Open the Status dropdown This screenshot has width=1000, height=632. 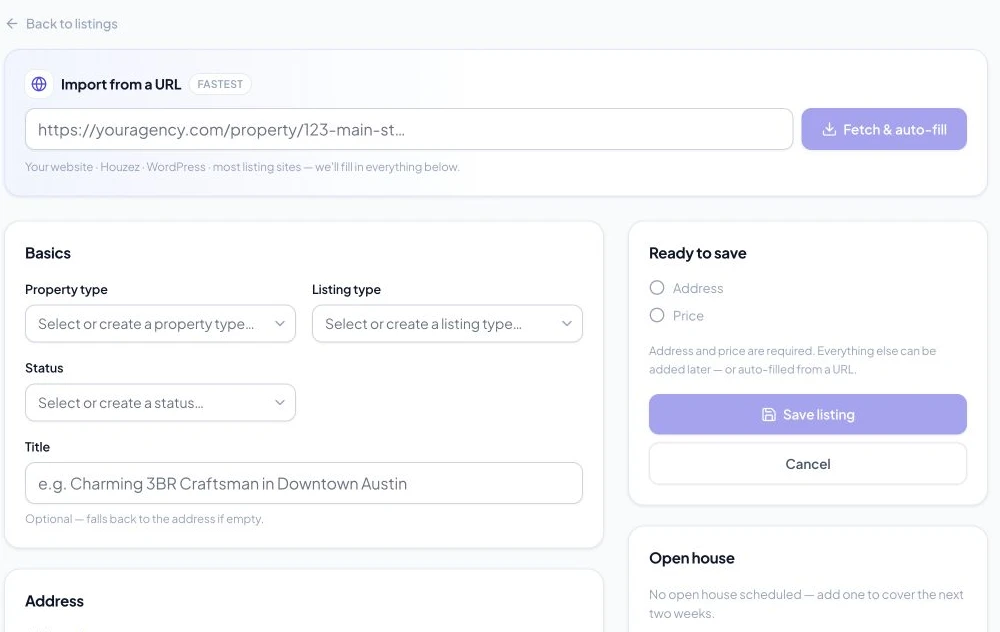pos(160,402)
